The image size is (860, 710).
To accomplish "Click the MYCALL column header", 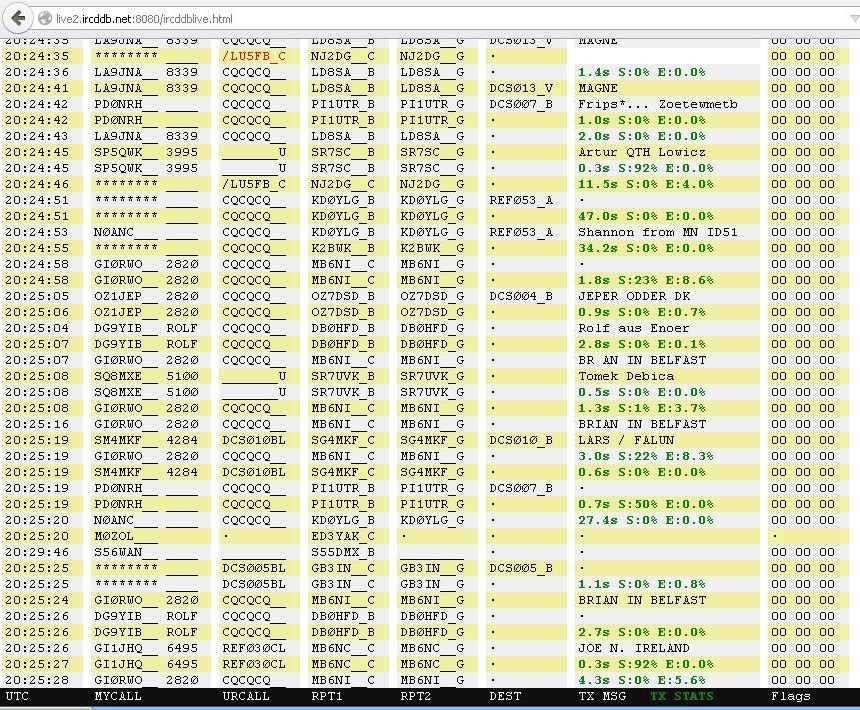I will tap(118, 696).
